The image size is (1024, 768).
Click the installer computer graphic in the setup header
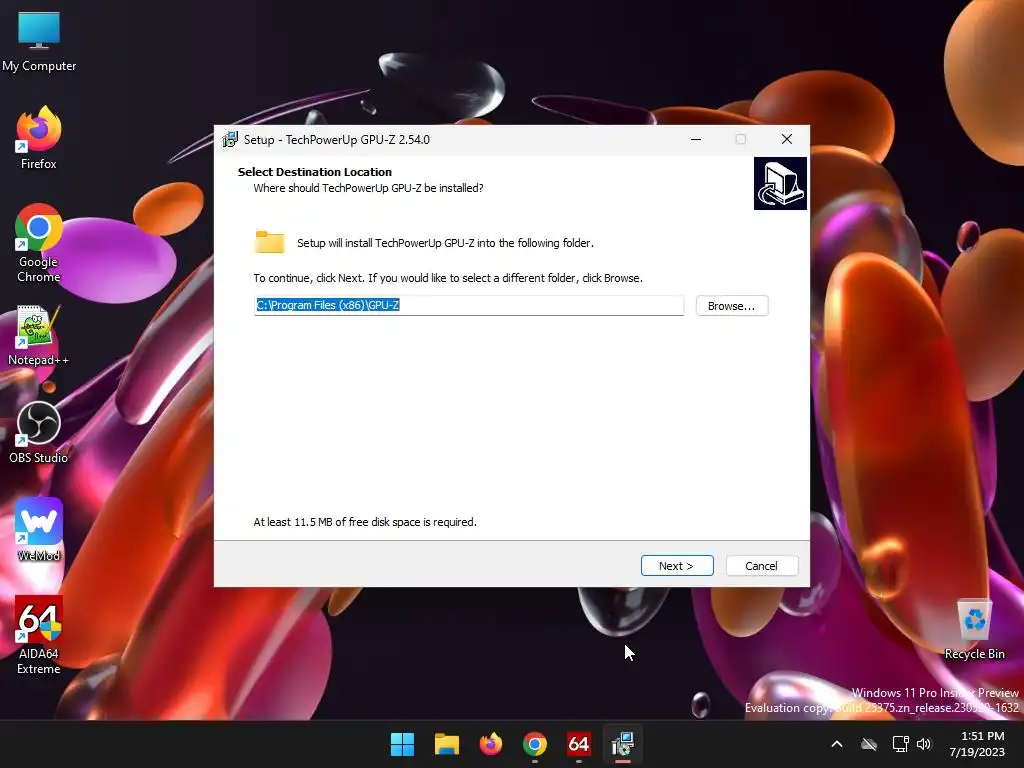click(x=780, y=184)
